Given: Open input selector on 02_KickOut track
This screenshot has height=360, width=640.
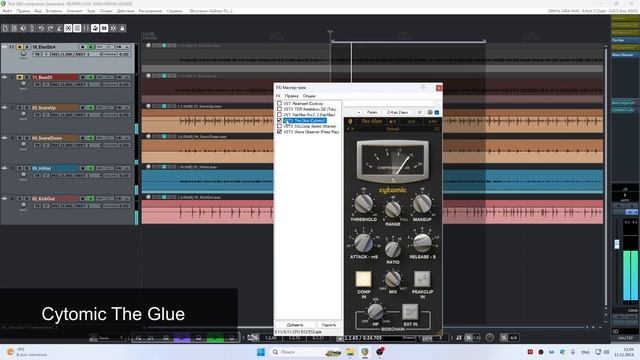Looking at the screenshot, I should tap(76, 206).
